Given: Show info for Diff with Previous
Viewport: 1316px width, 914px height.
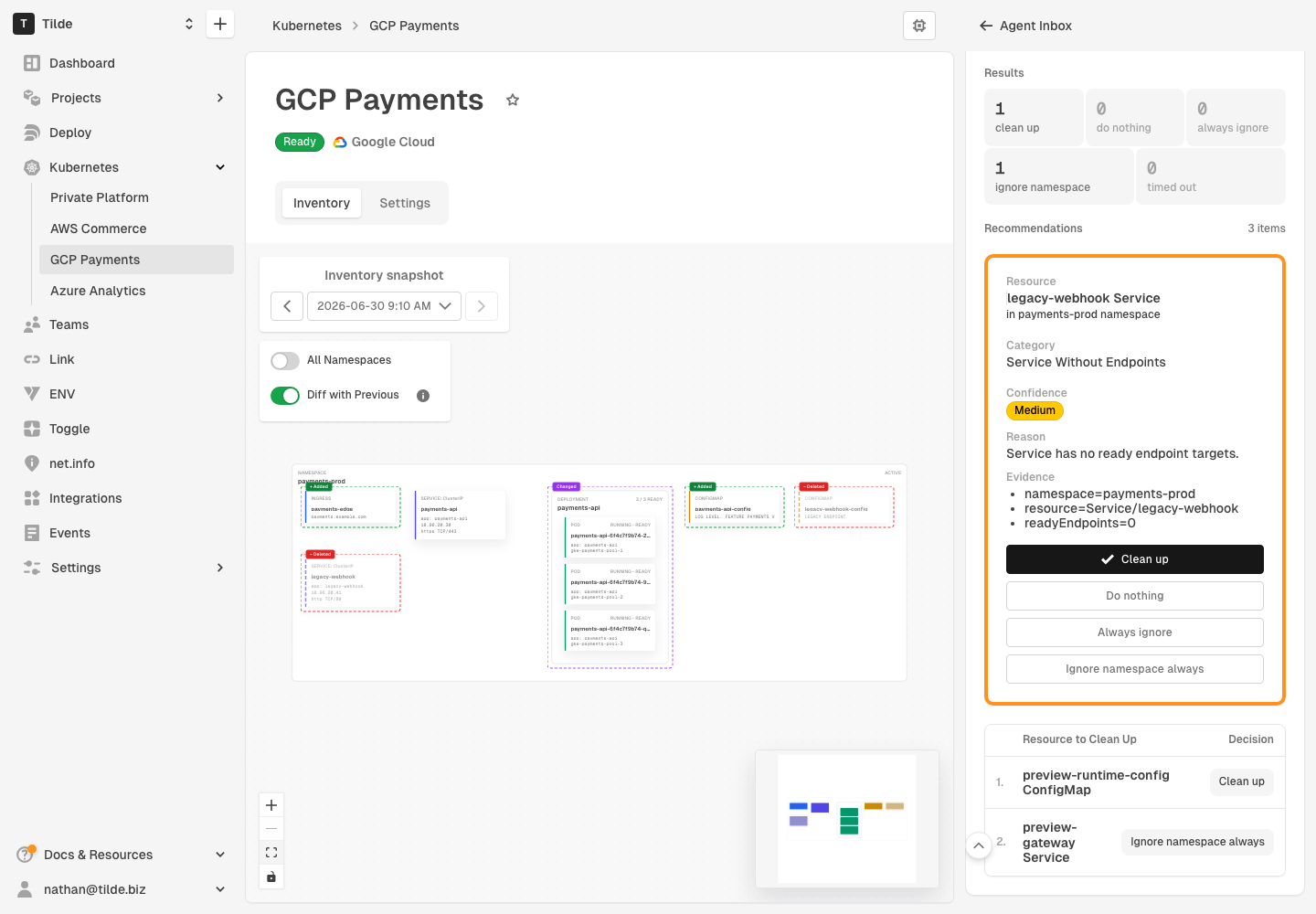Looking at the screenshot, I should (x=423, y=396).
